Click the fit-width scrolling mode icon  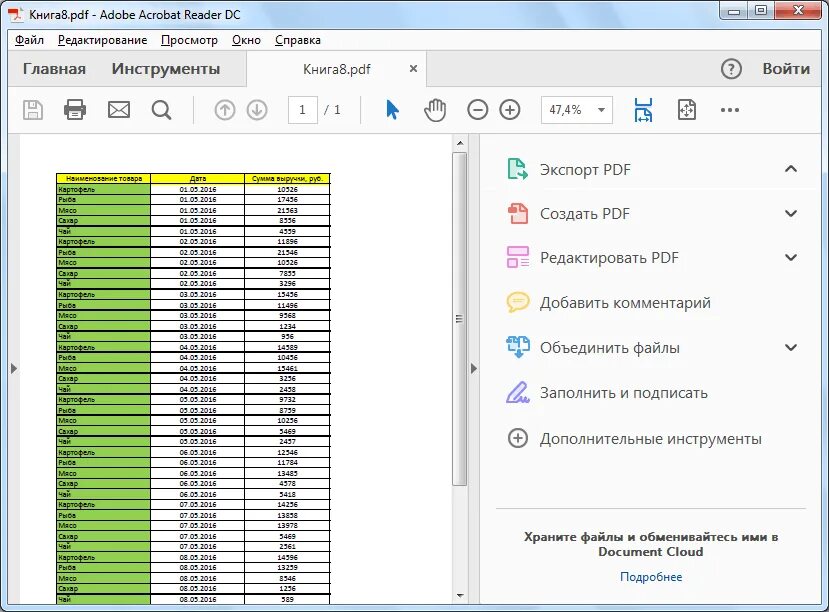tap(643, 110)
